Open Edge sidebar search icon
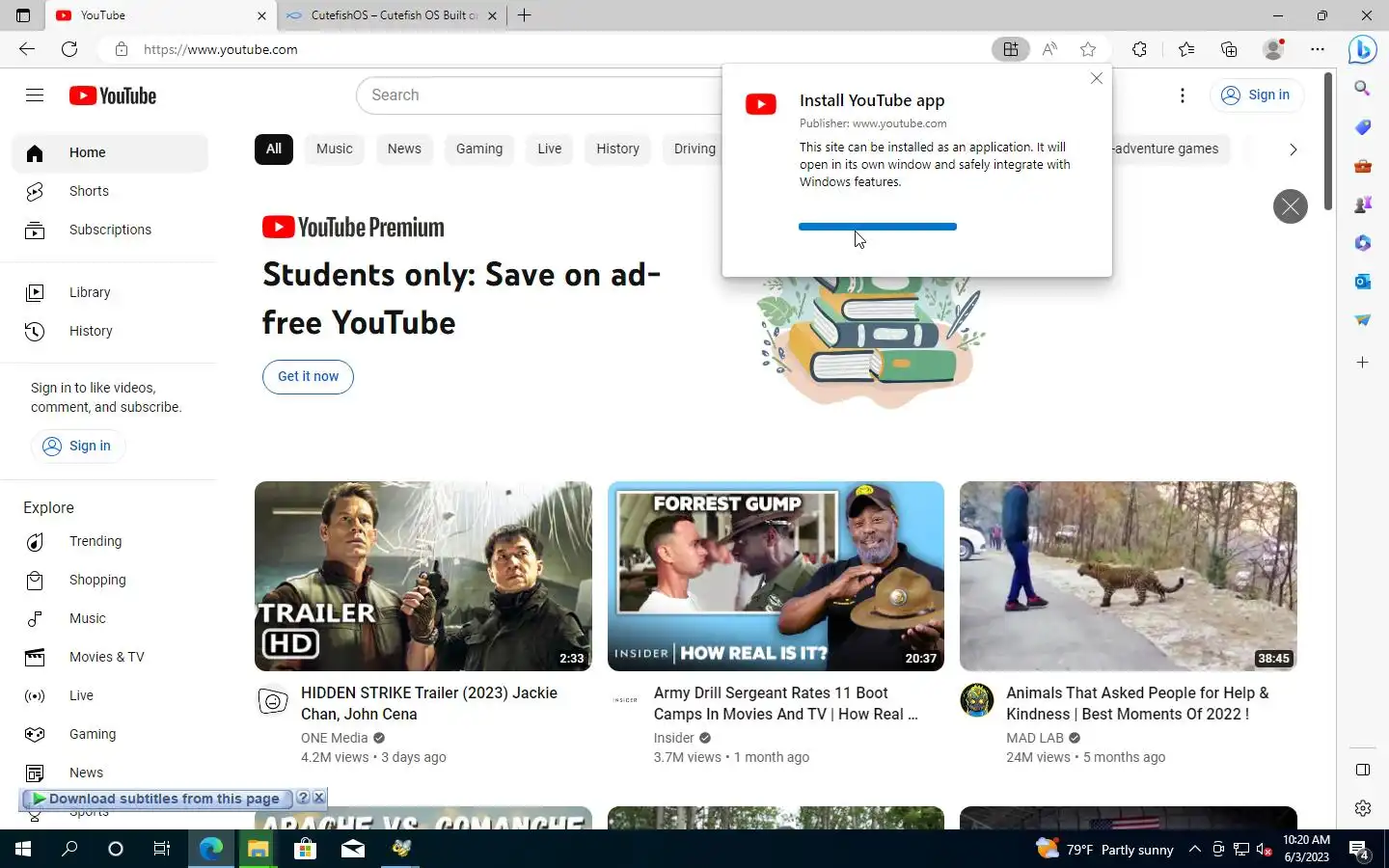1389x868 pixels. [x=1362, y=88]
